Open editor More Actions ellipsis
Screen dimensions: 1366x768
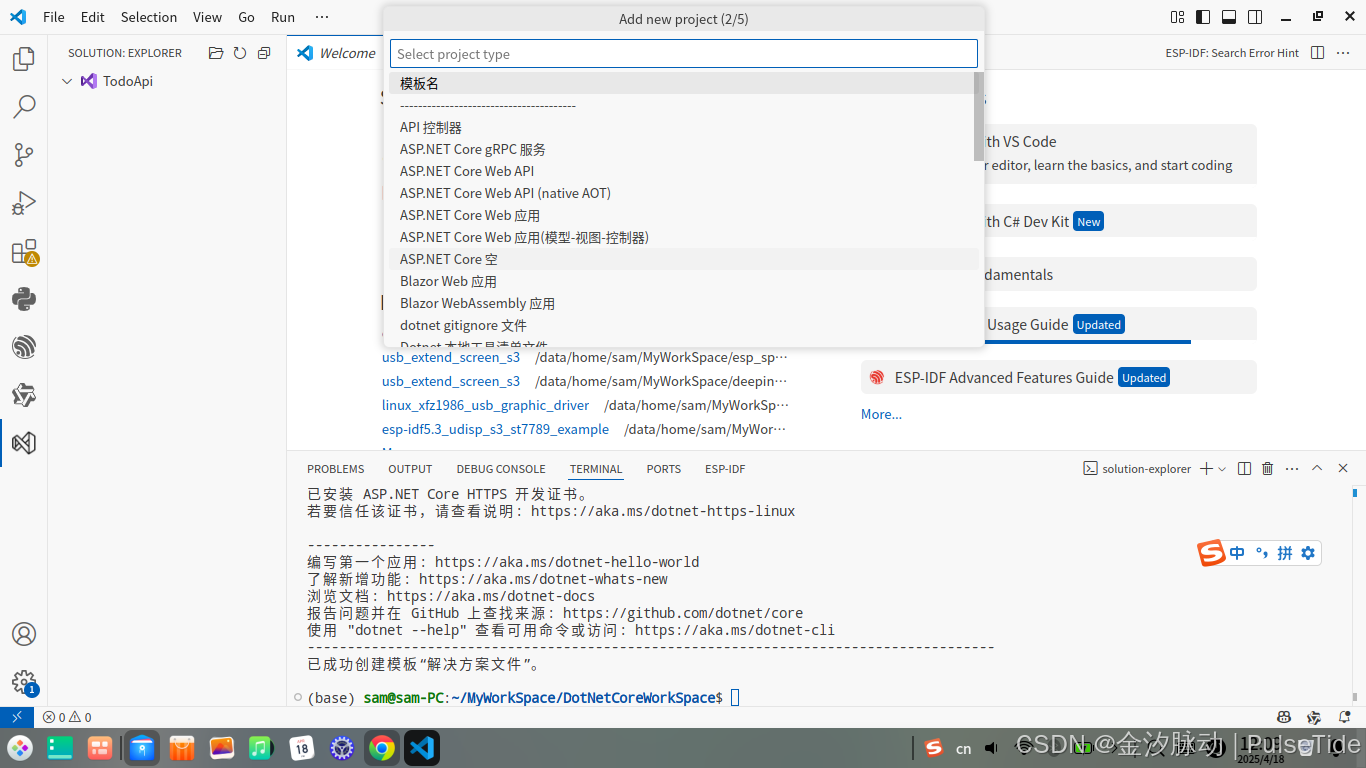1343,53
